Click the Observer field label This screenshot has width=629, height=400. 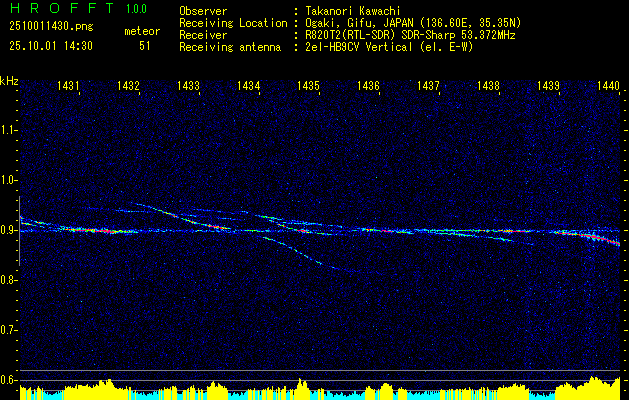[x=203, y=11]
